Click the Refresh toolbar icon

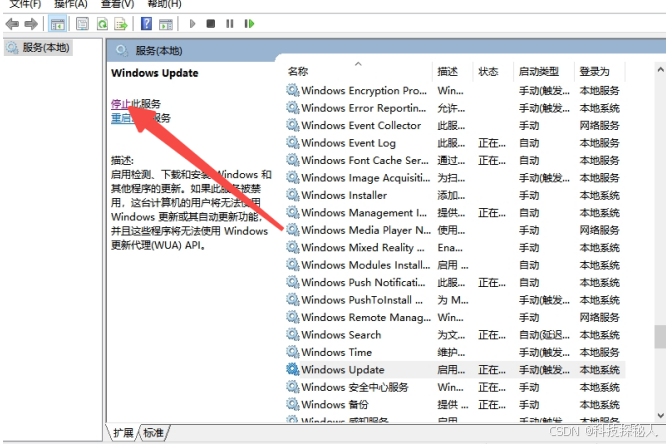(x=102, y=24)
